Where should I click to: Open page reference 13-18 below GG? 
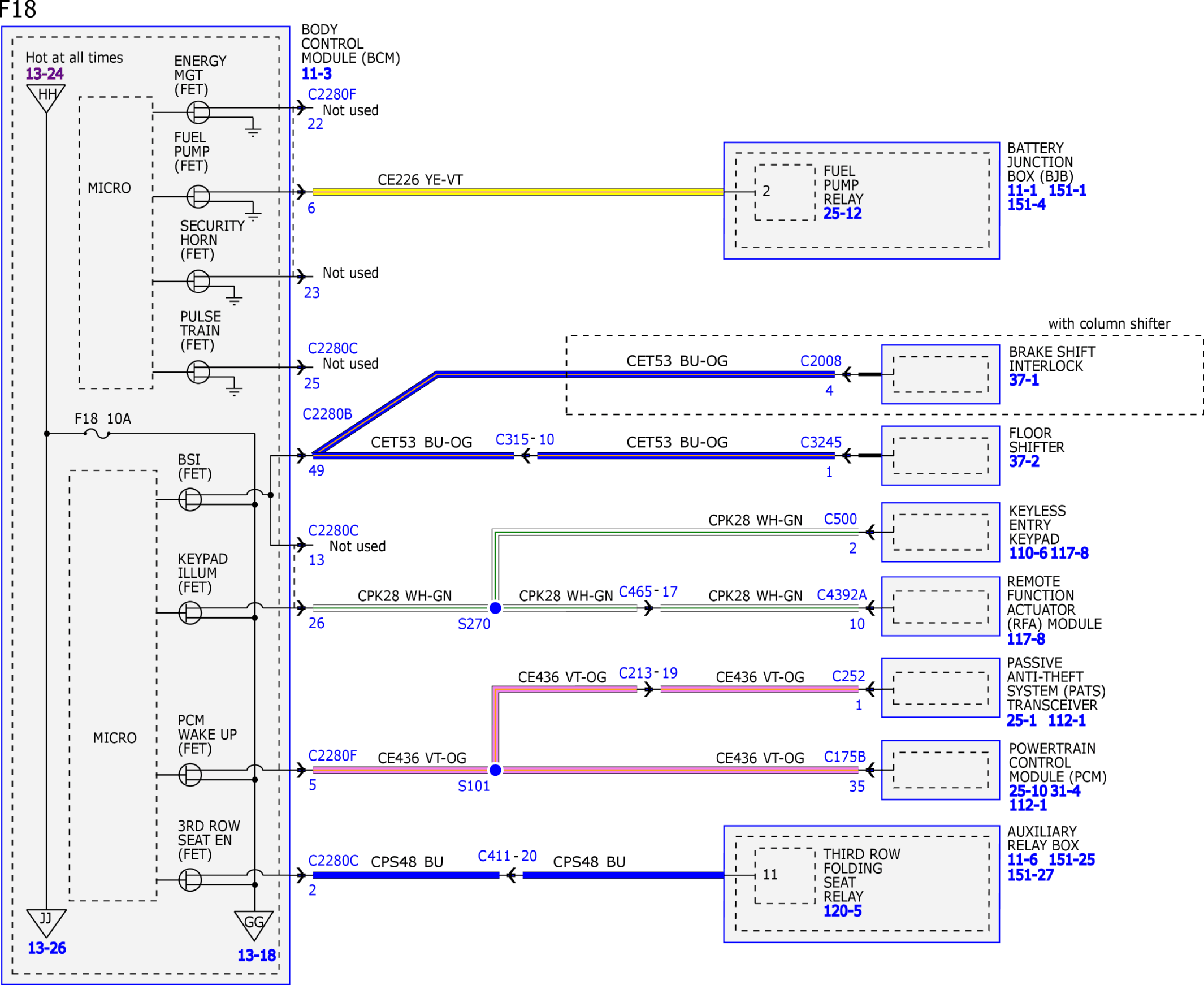[x=256, y=955]
